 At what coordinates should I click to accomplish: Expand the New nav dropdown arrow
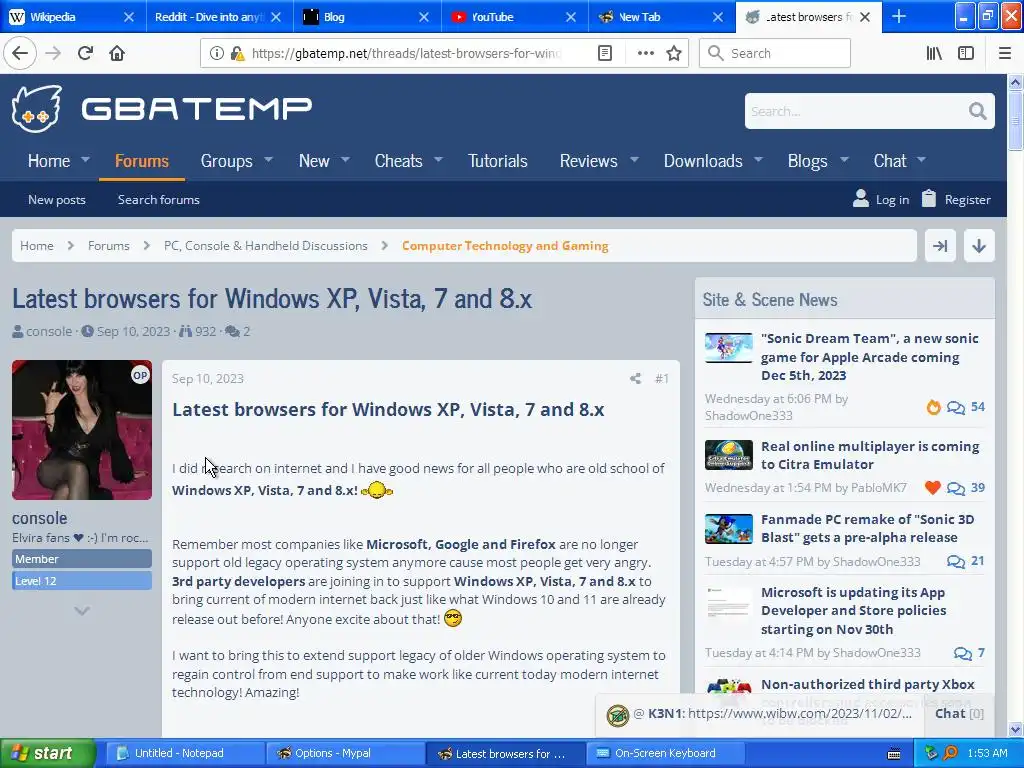[x=345, y=159]
